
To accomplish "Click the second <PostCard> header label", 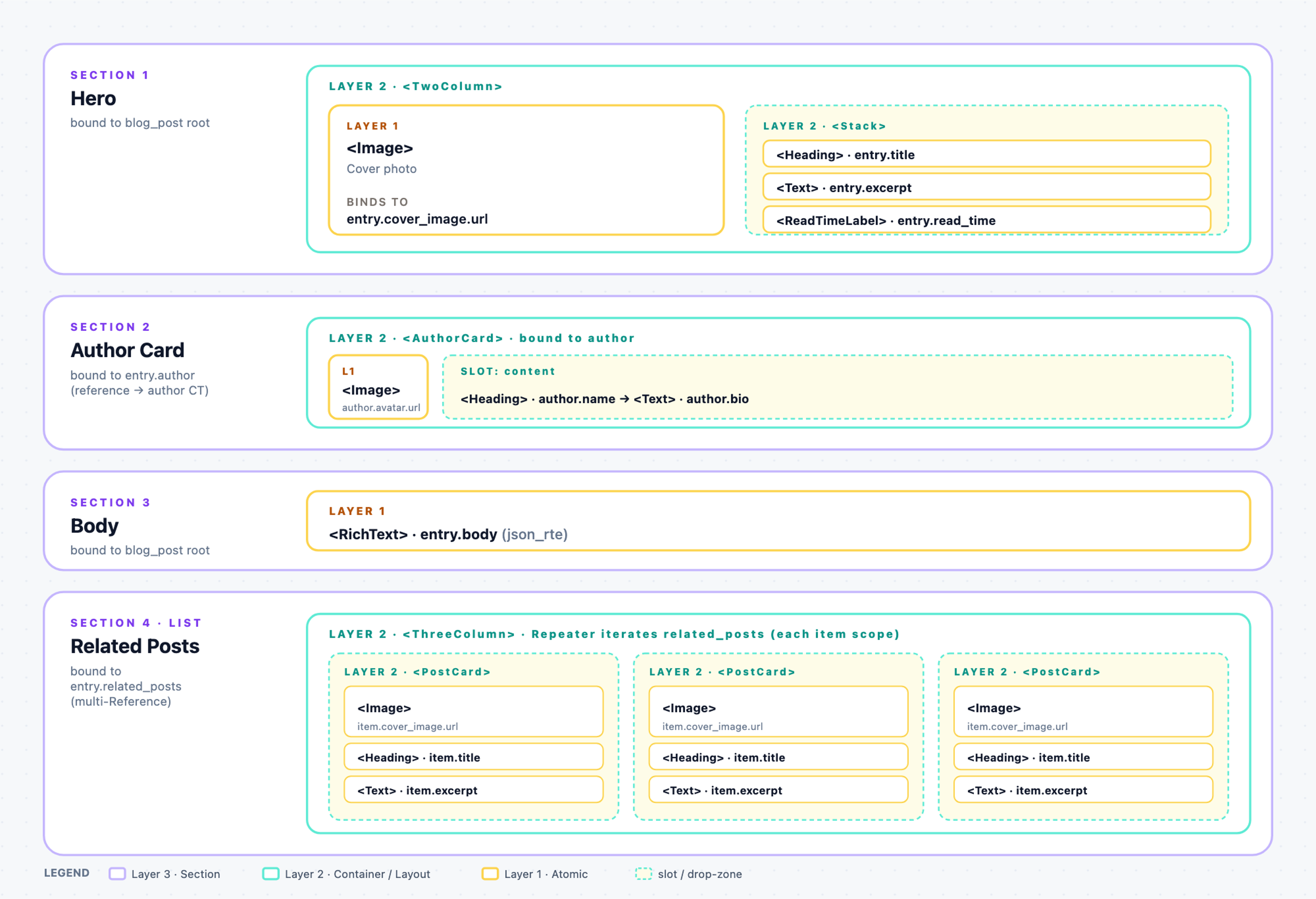I will coord(722,672).
